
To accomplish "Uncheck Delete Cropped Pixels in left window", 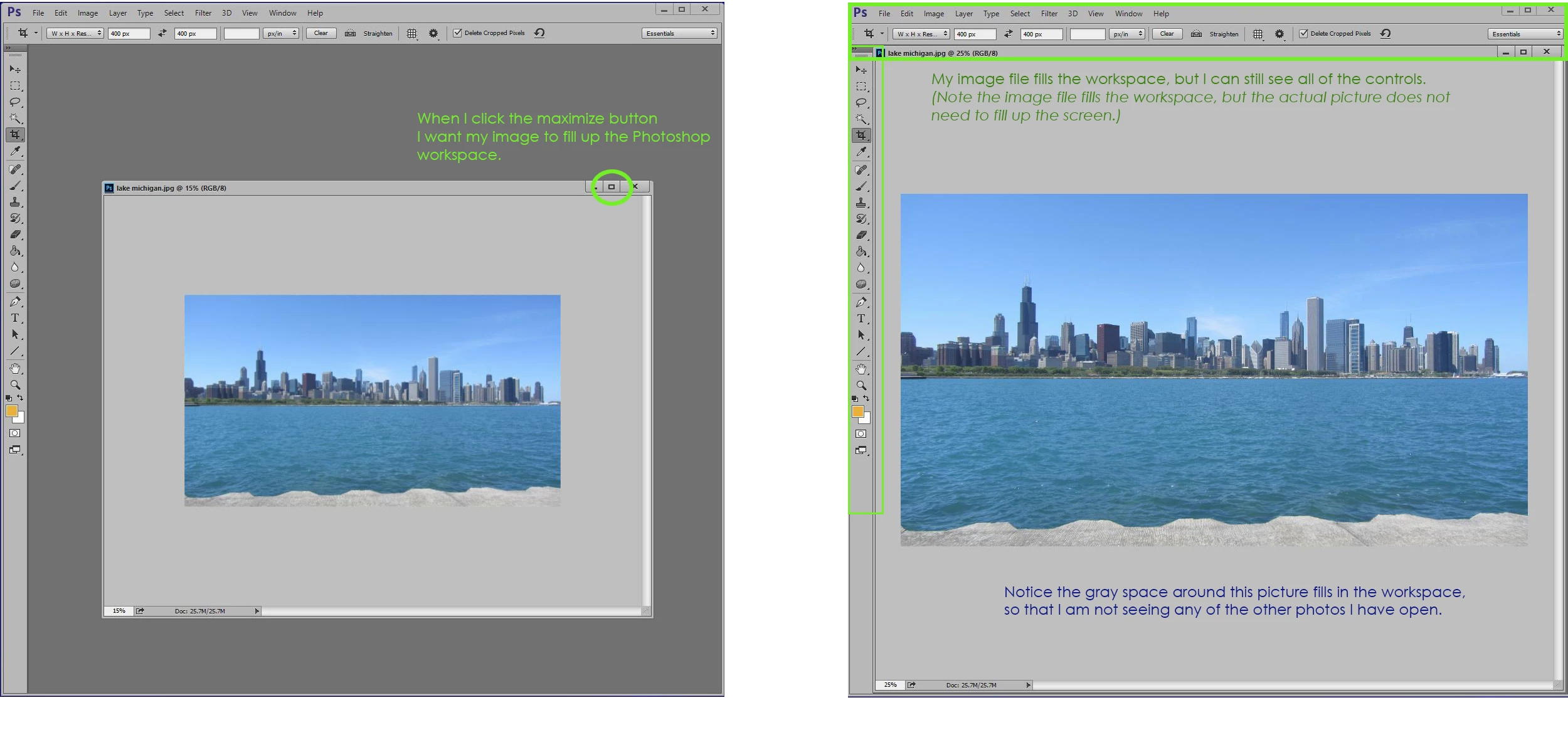I will (x=458, y=33).
